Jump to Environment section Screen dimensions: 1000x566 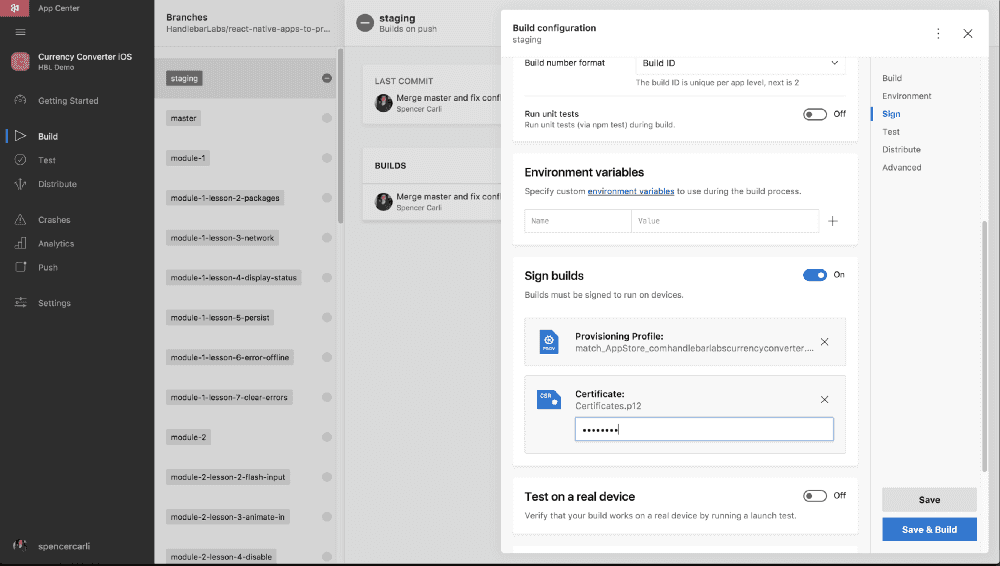click(x=906, y=96)
